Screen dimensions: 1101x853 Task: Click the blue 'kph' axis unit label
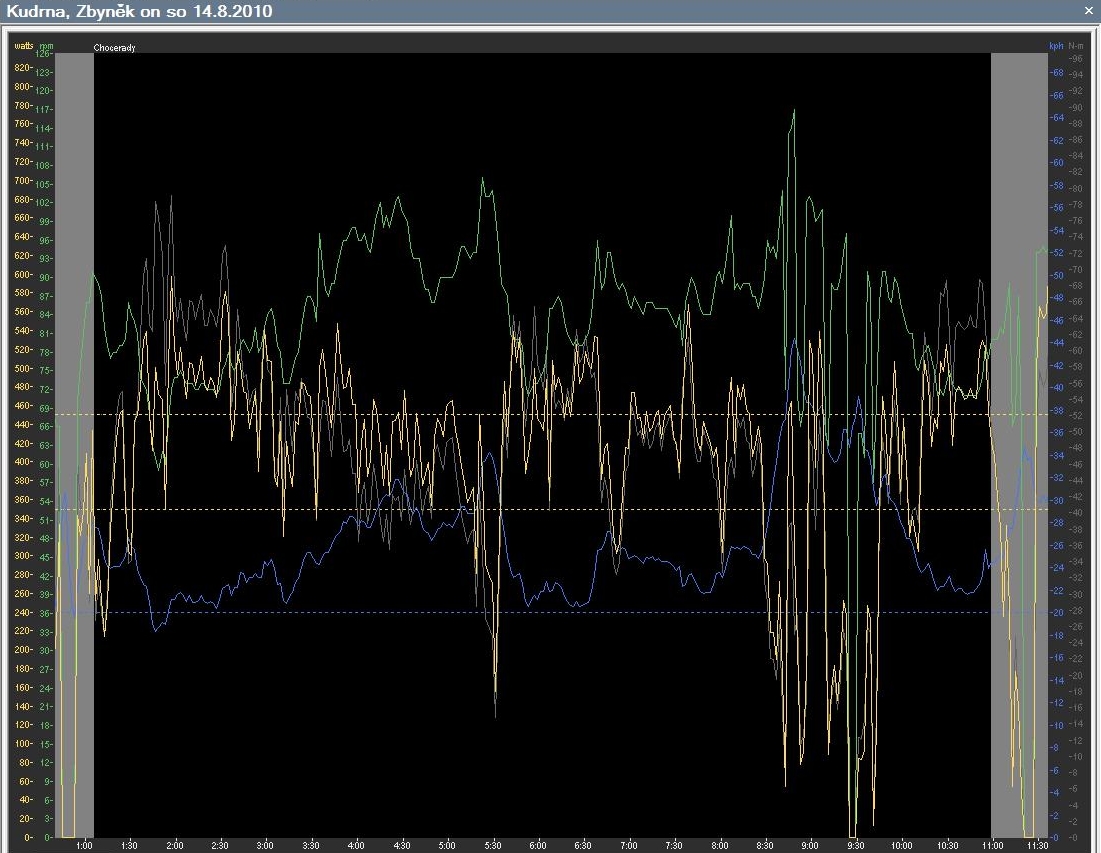(1056, 46)
